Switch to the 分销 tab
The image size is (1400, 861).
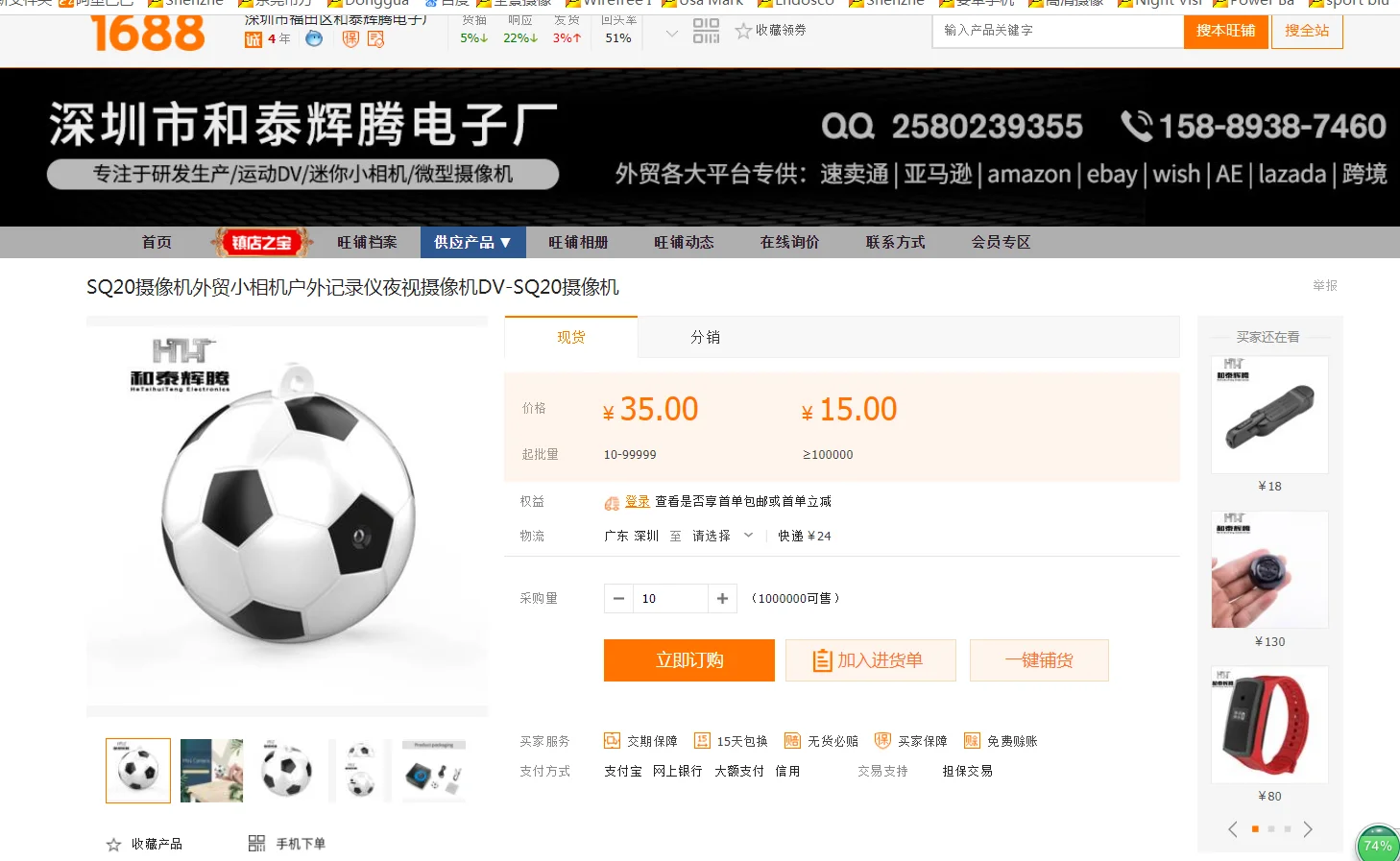(706, 337)
